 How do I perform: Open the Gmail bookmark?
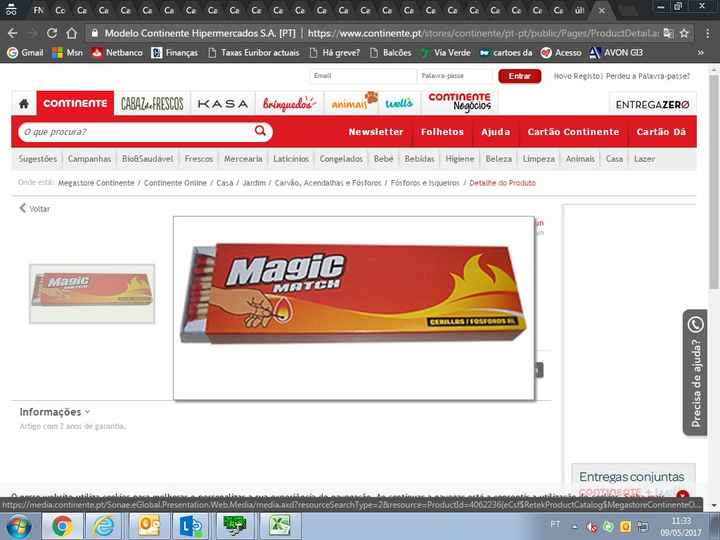[x=26, y=53]
